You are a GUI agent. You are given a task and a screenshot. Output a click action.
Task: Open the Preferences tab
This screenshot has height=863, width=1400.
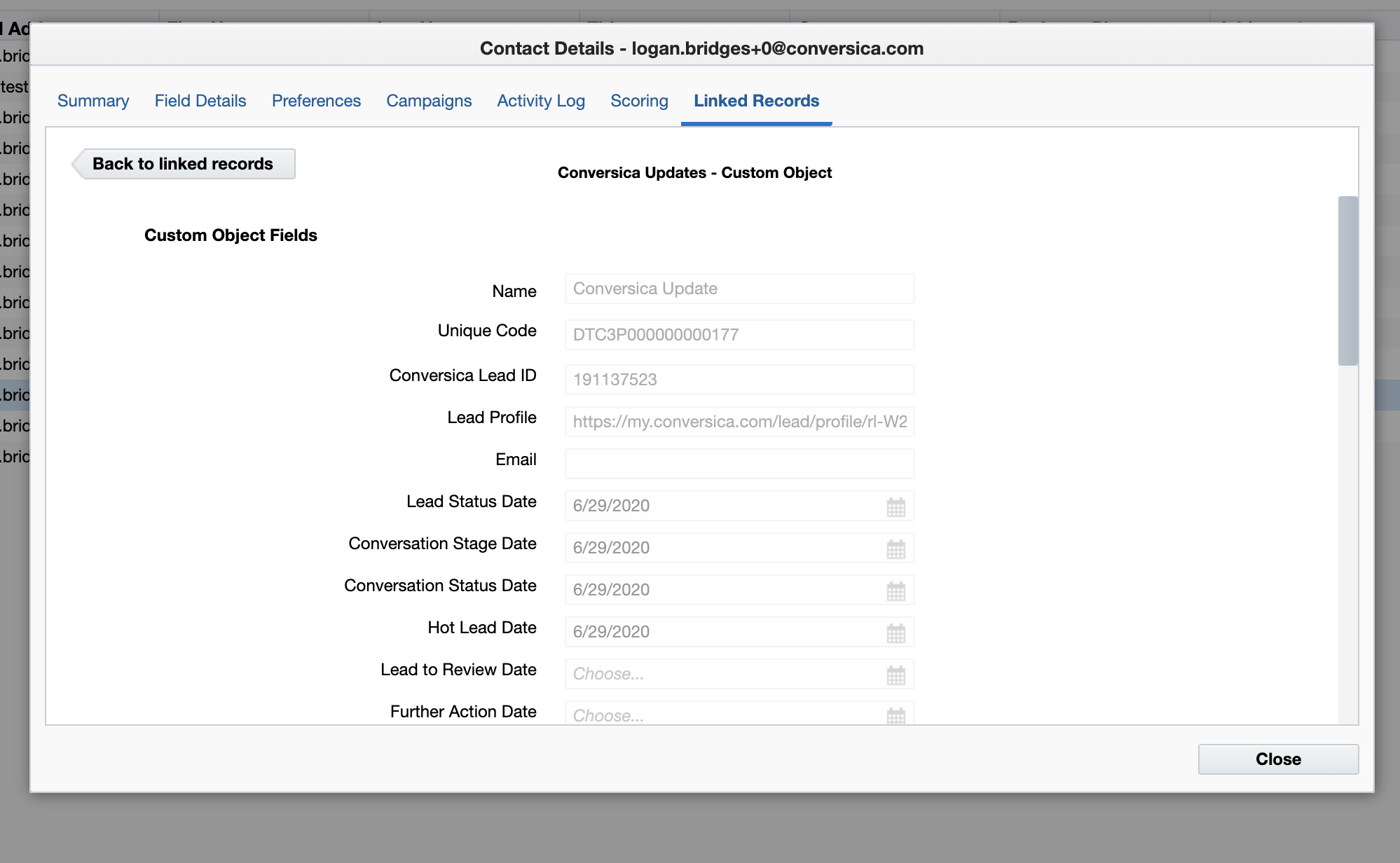click(x=316, y=101)
